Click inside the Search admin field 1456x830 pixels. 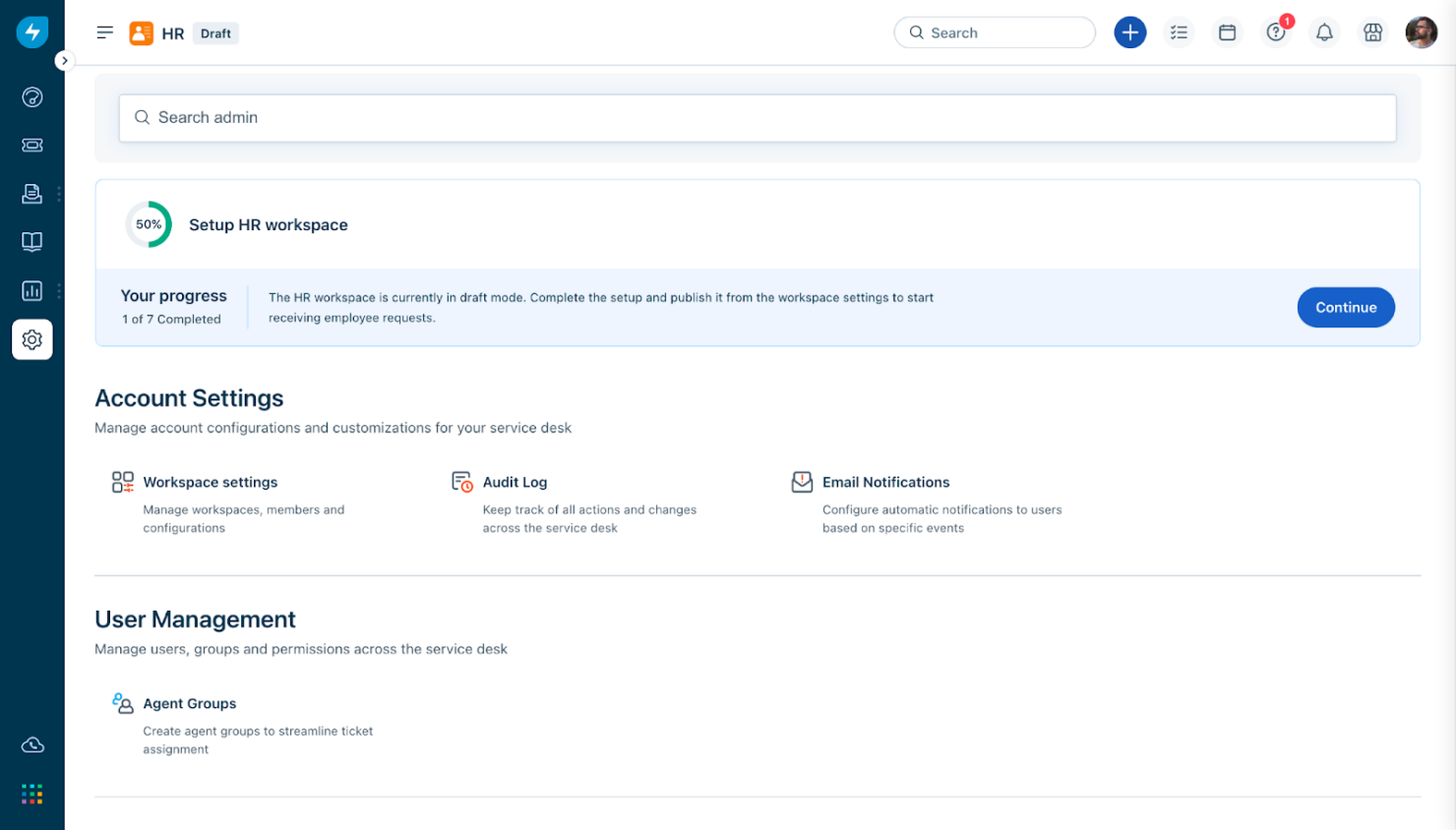(758, 117)
